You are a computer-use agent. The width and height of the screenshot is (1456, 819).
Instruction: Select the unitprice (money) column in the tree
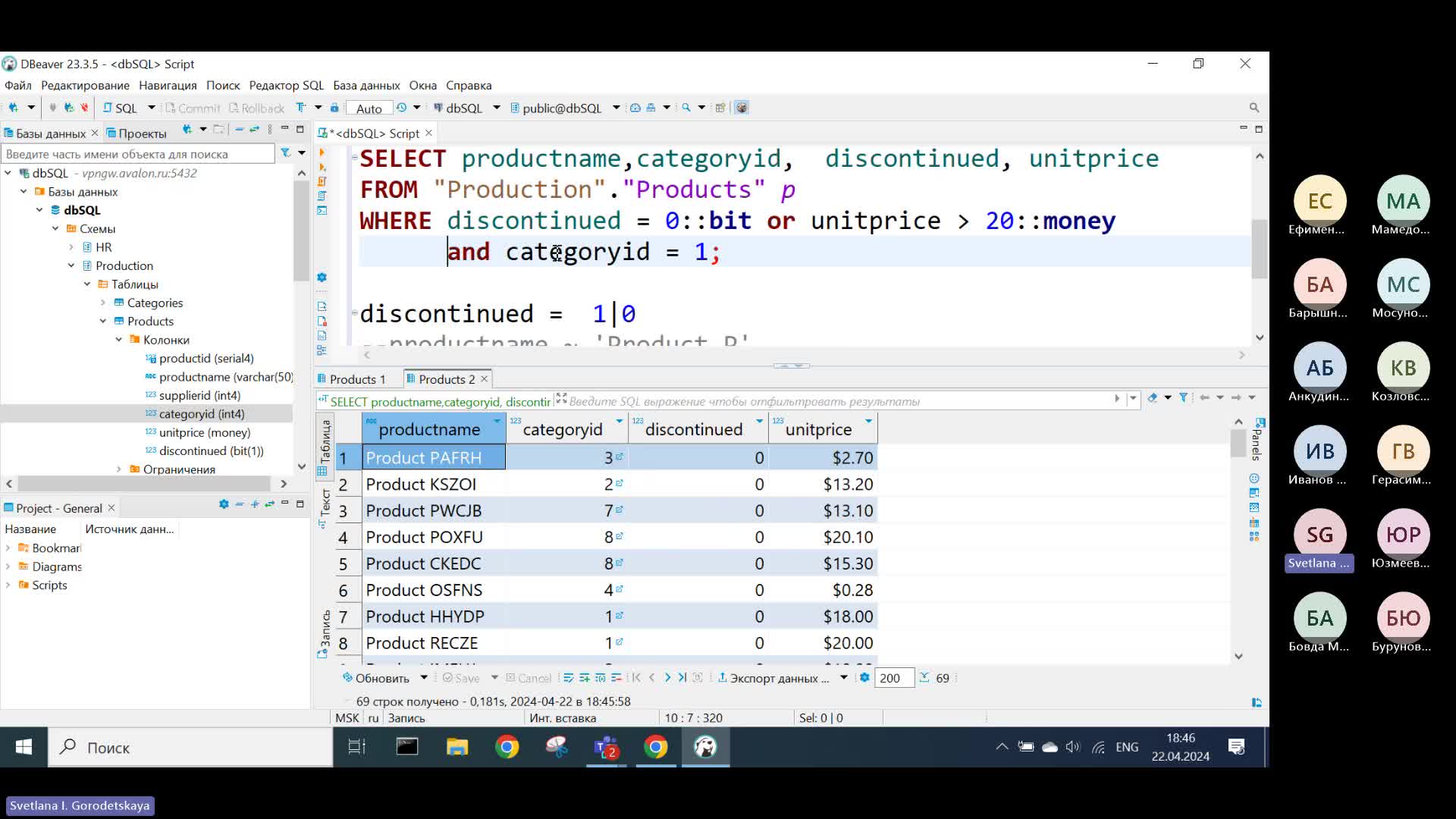(205, 432)
